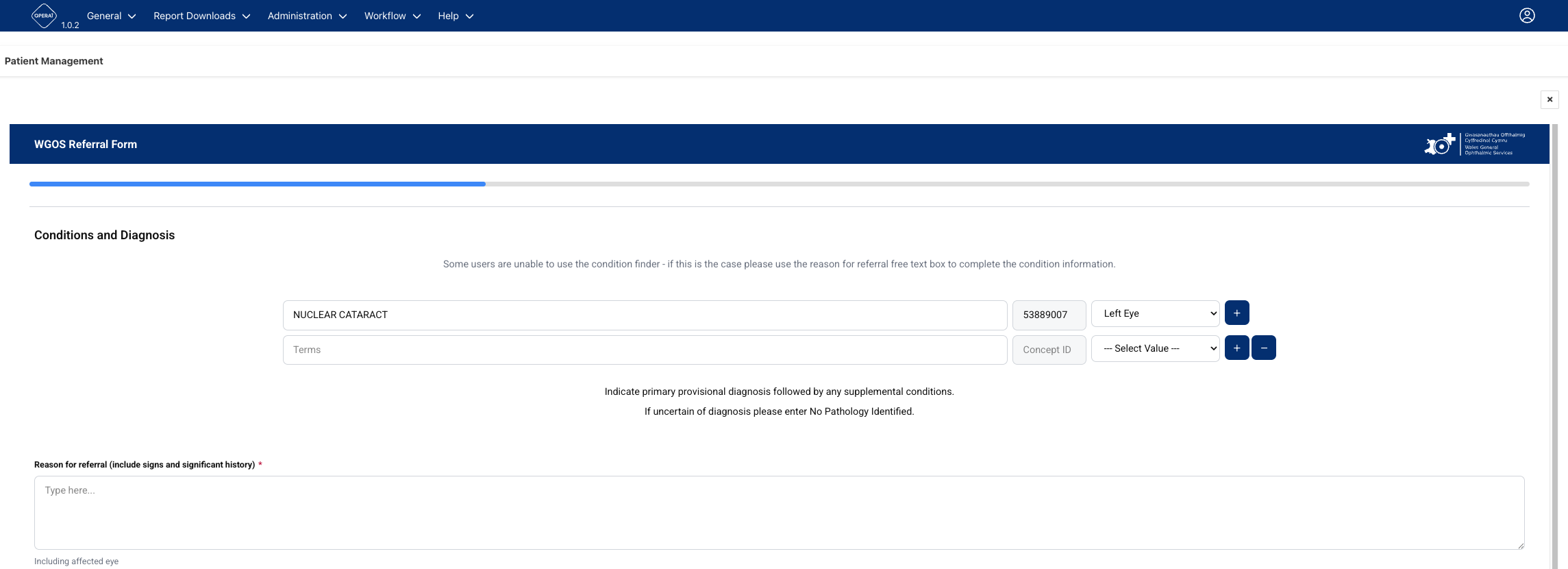The width and height of the screenshot is (1568, 569).
Task: Remove the empty condition row with the minus icon
Action: (x=1264, y=348)
